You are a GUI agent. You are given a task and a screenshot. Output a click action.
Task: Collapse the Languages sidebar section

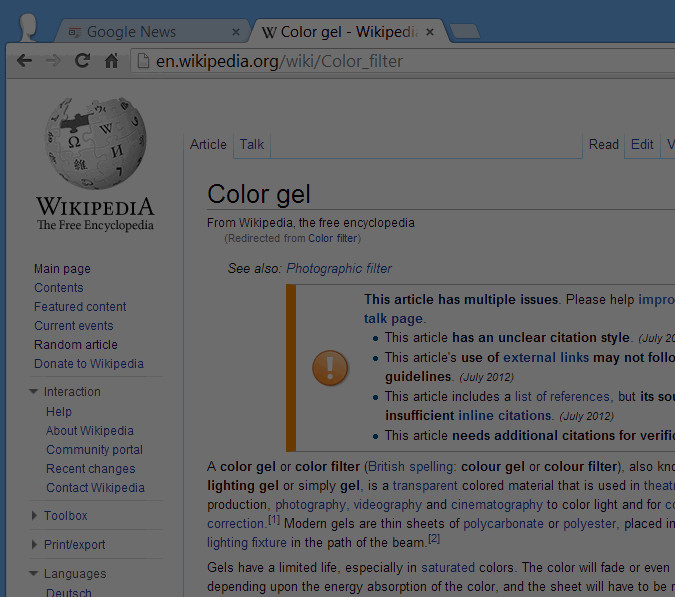[34, 573]
